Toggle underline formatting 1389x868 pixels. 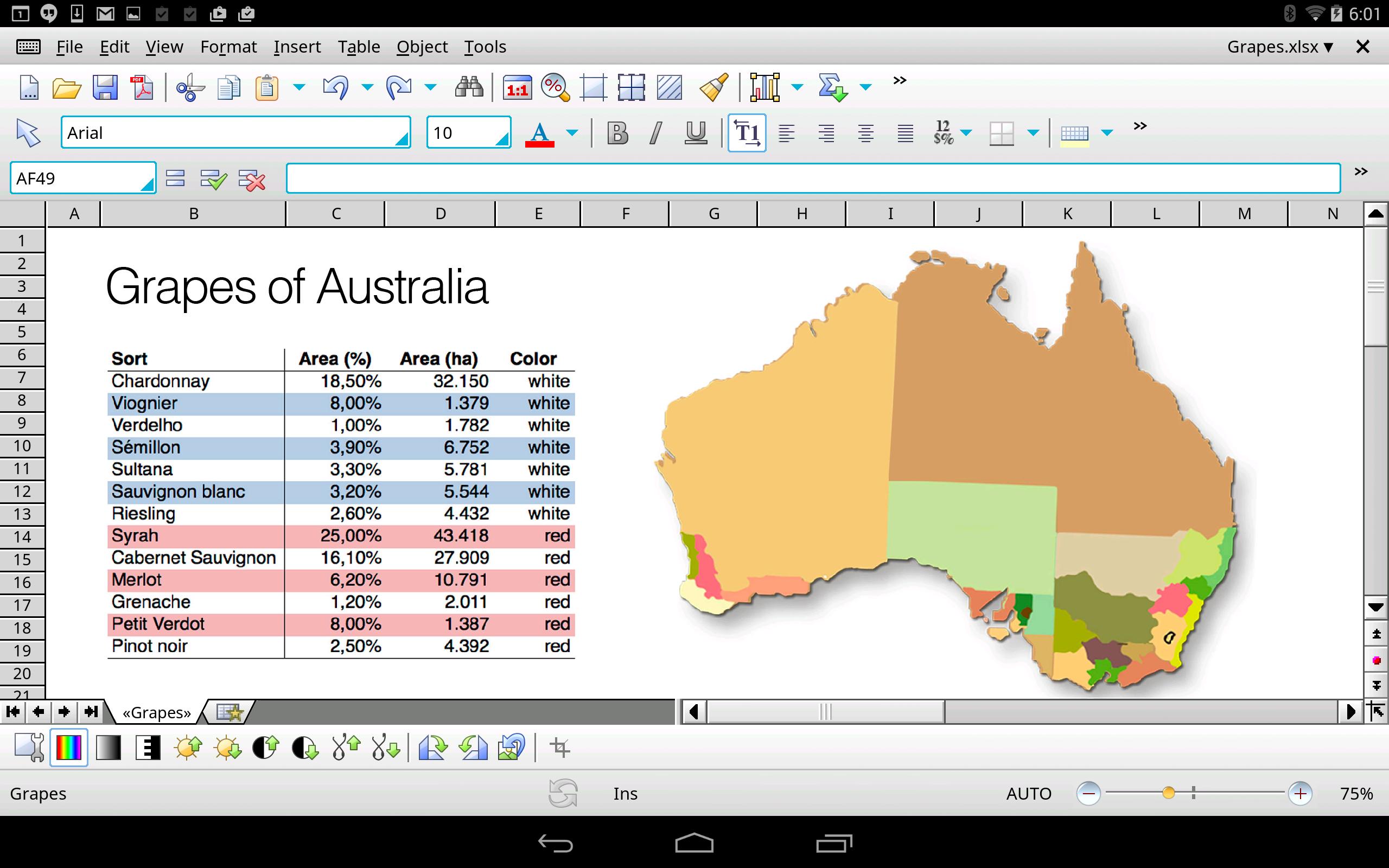pos(696,133)
